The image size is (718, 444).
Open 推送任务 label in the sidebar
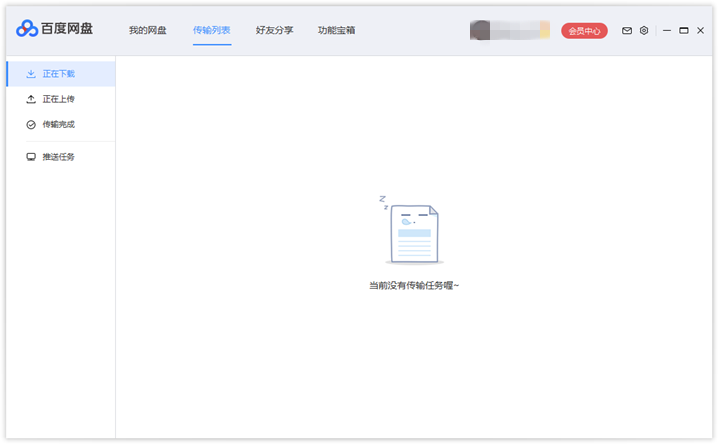(59, 157)
